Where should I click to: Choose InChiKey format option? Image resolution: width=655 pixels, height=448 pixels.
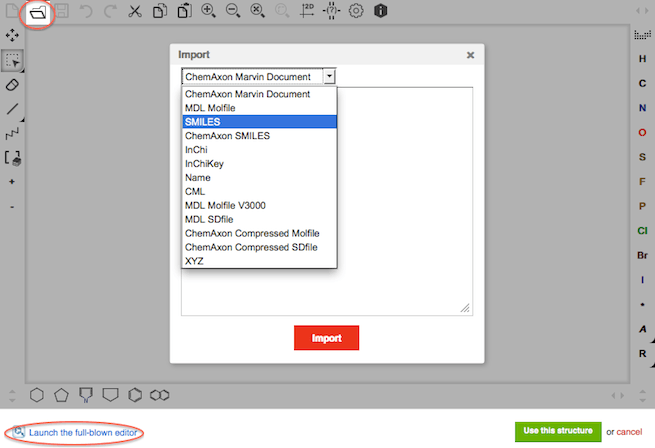coord(259,163)
